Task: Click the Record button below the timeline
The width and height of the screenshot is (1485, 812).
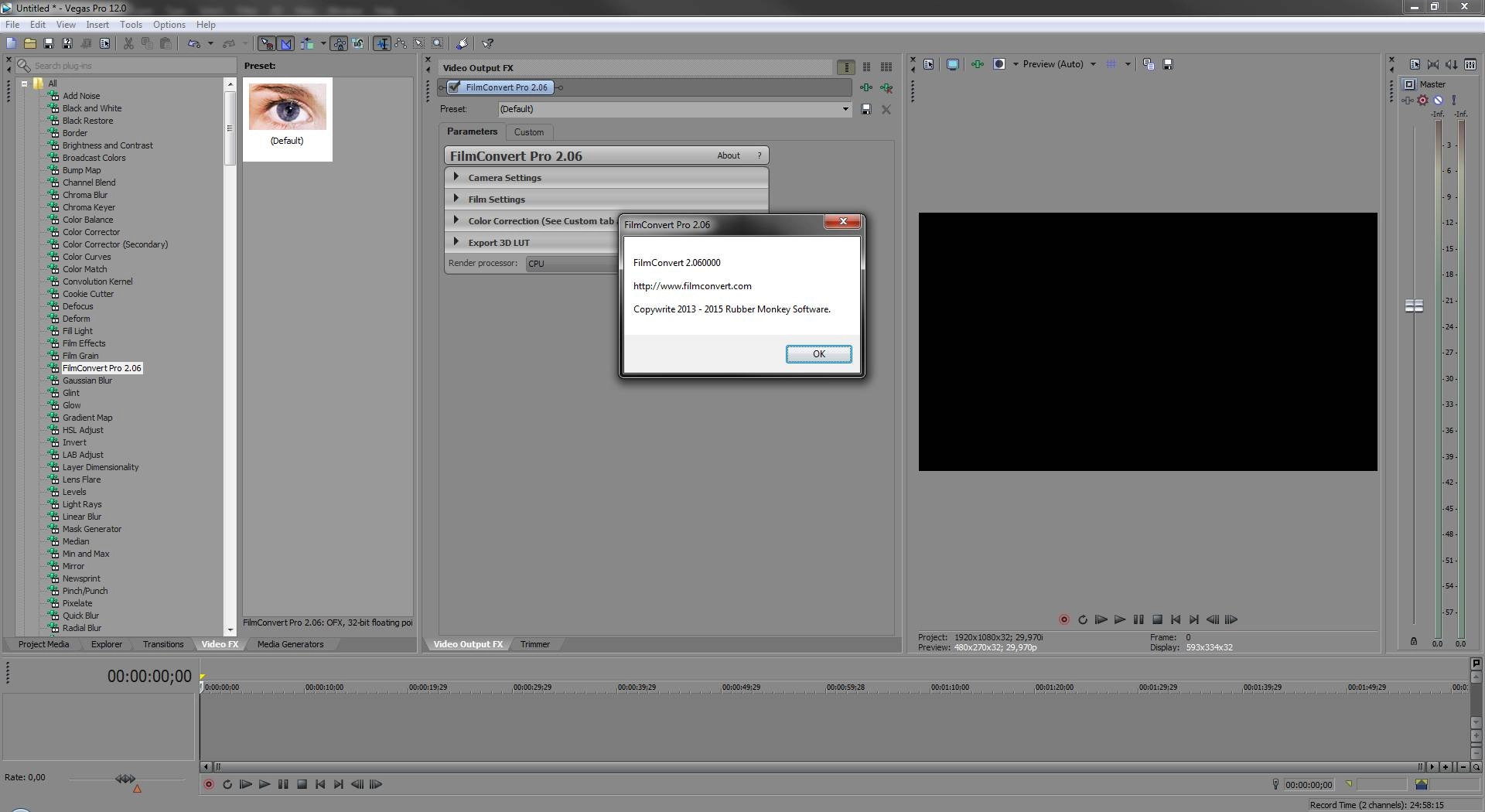Action: click(x=208, y=784)
